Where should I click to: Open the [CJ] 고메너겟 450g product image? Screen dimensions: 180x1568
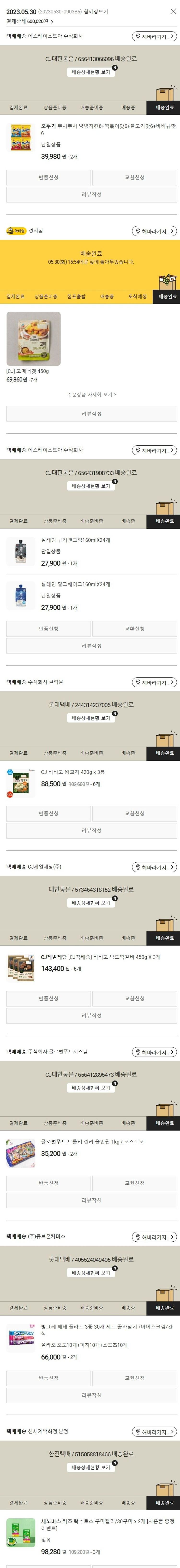tap(33, 338)
